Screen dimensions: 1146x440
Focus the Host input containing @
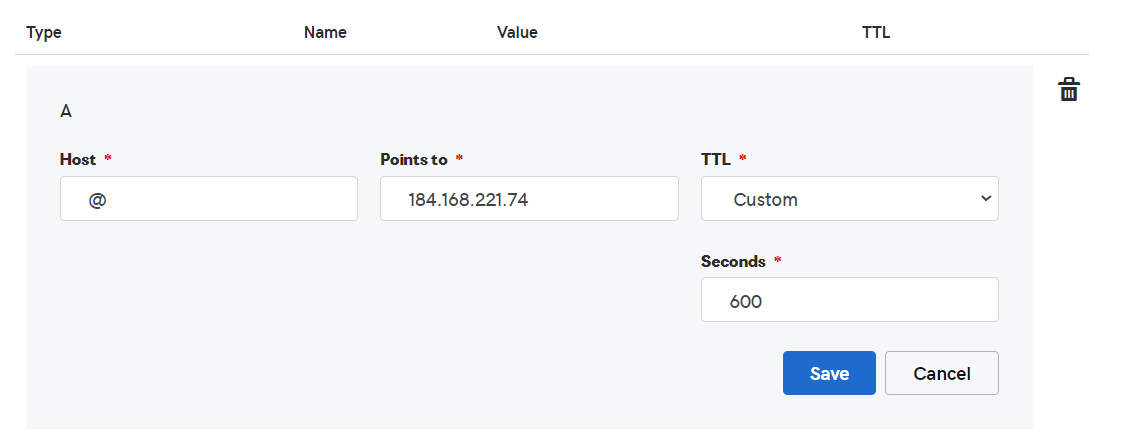(x=208, y=198)
